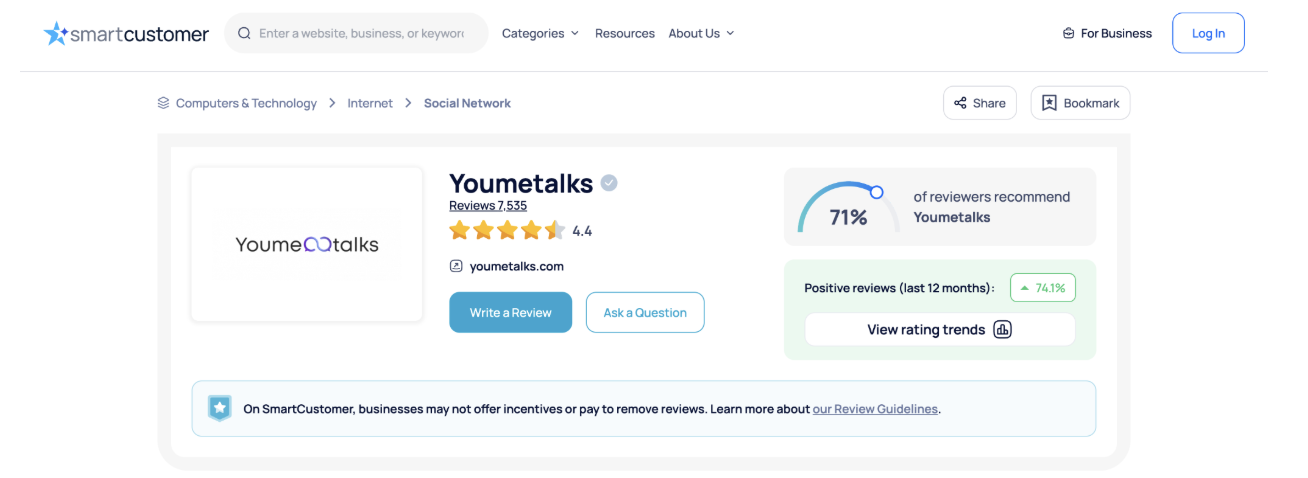Click the star shield guidelines icon
The height and width of the screenshot is (478, 1308).
[219, 408]
